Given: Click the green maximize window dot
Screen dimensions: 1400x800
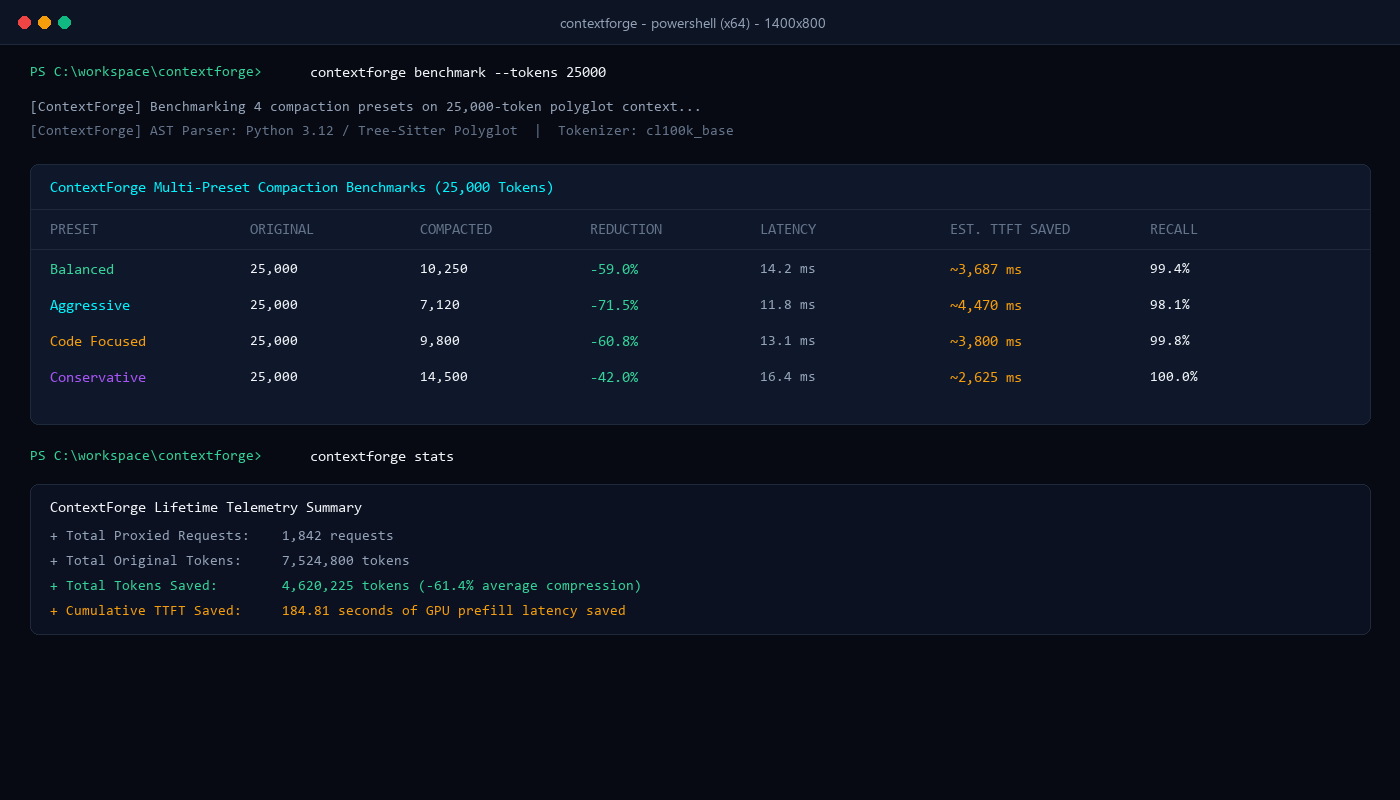Looking at the screenshot, I should point(65,23).
